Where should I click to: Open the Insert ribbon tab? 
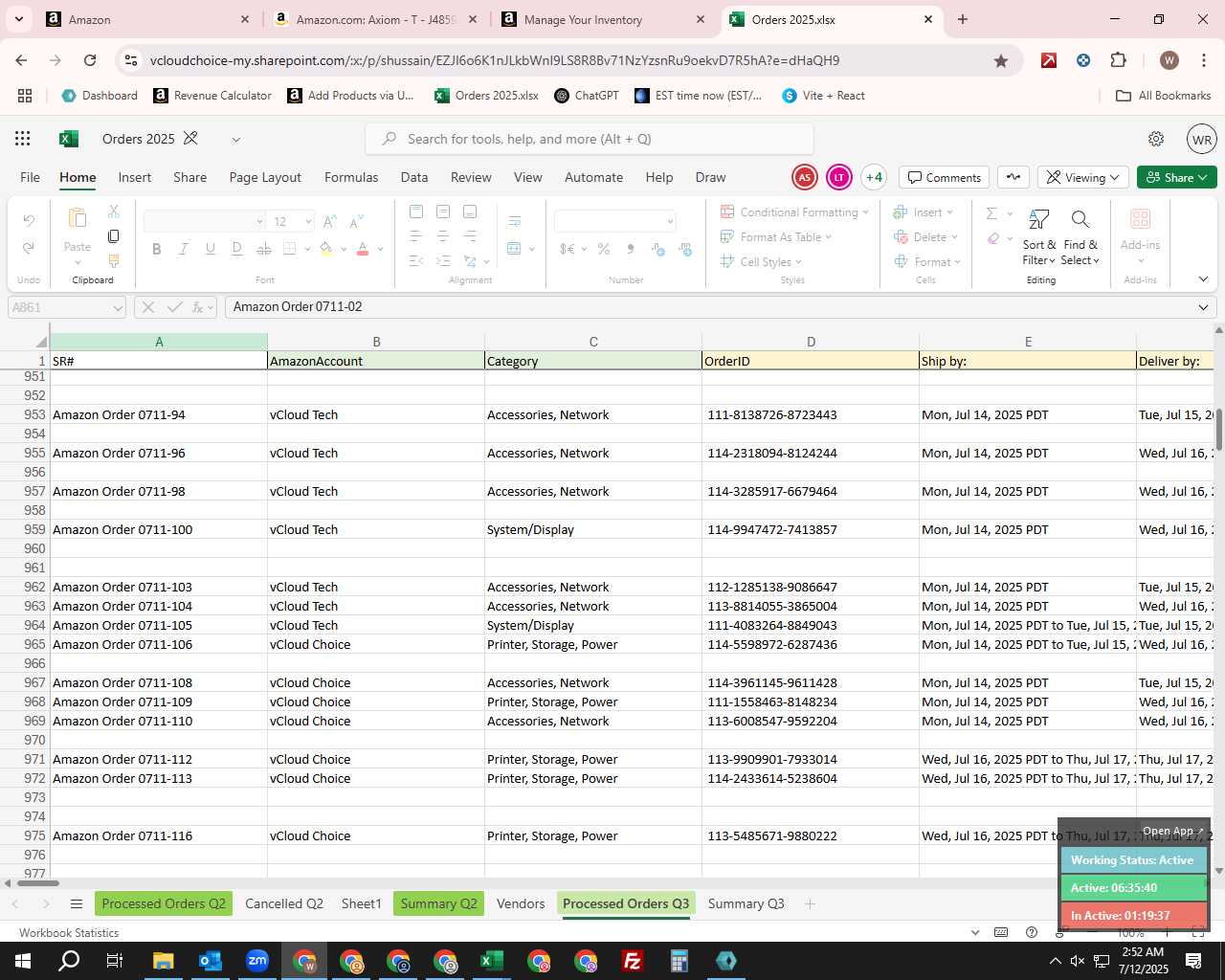(134, 177)
